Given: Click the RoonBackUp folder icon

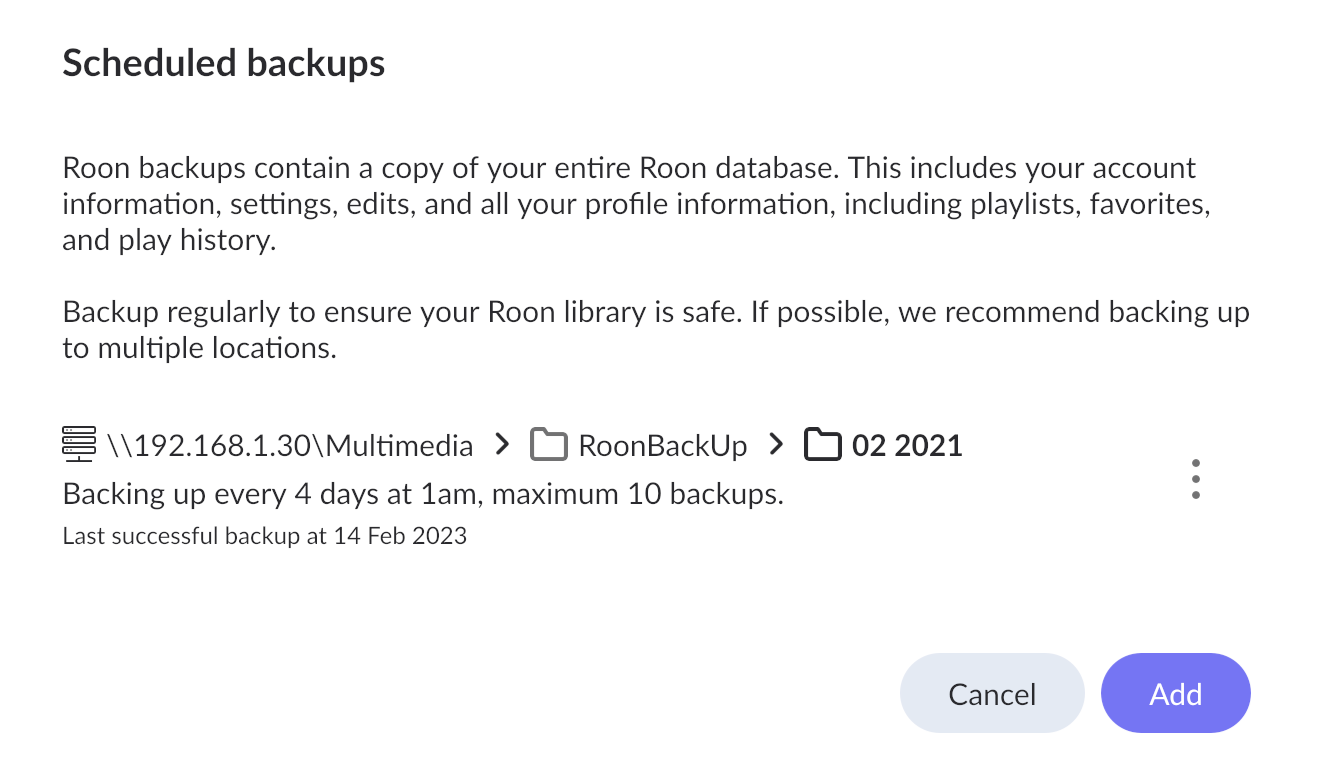Looking at the screenshot, I should pyautogui.click(x=549, y=444).
